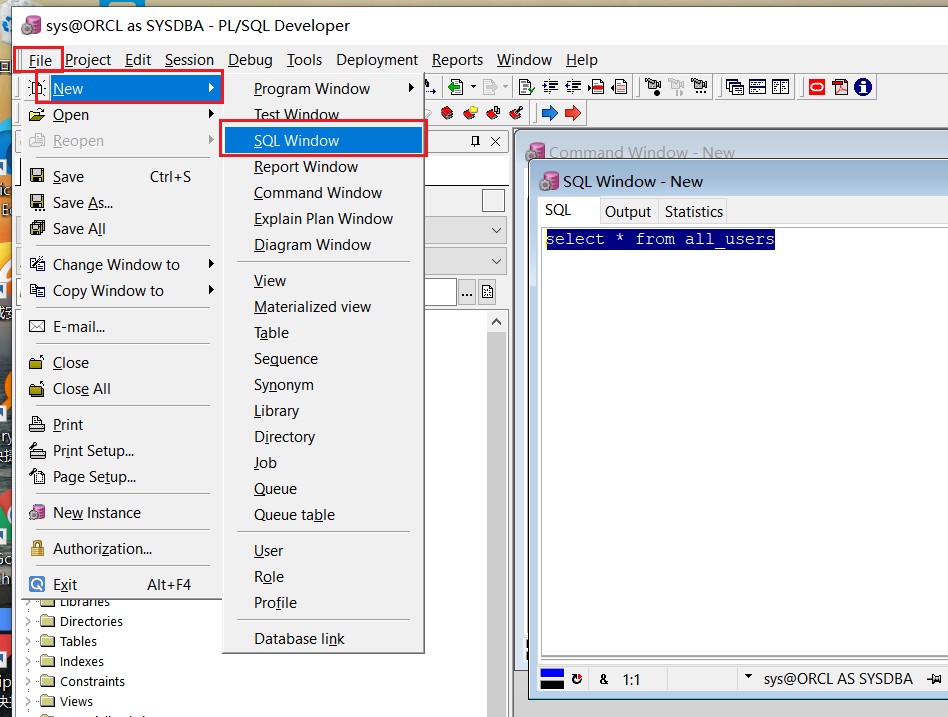Click the ellipsis (...) button in browser panel
The height and width of the screenshot is (717, 948).
(x=467, y=293)
